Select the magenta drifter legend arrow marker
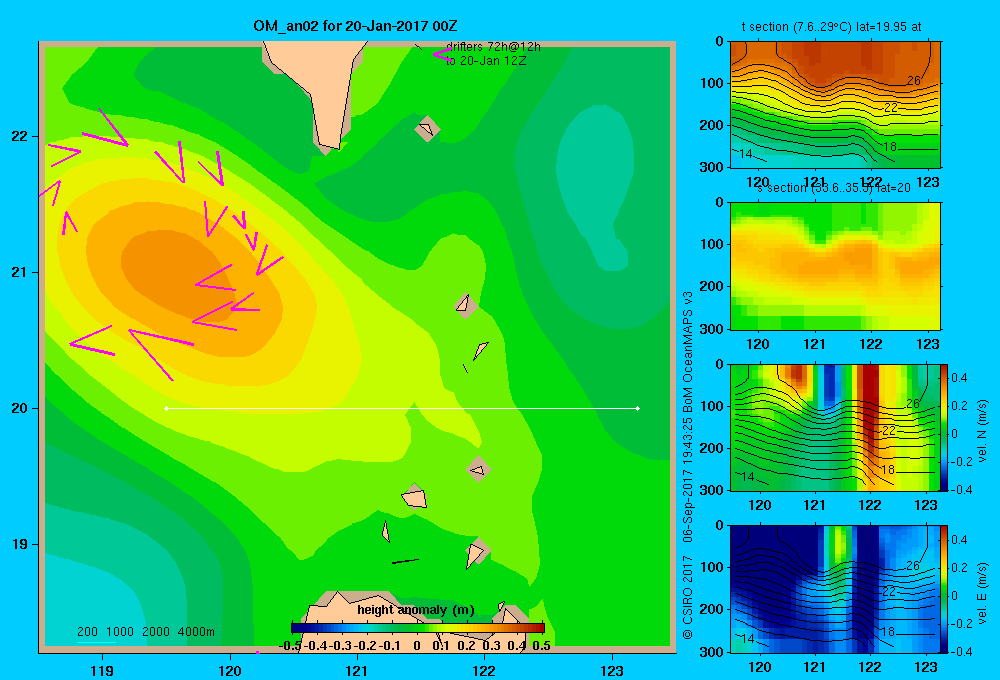This screenshot has width=1000, height=680. tap(442, 54)
